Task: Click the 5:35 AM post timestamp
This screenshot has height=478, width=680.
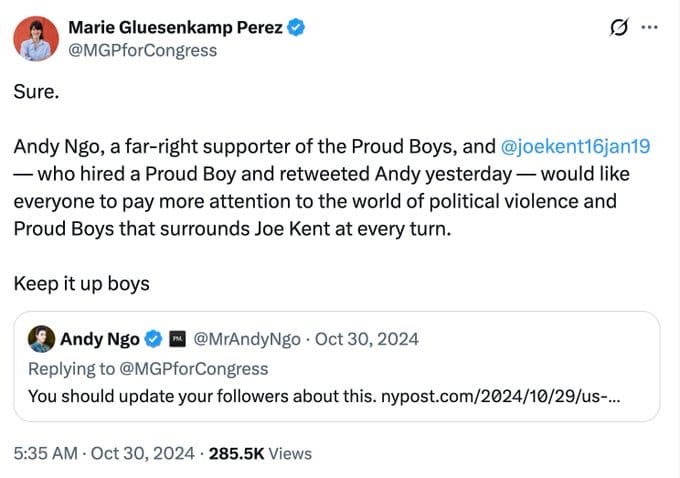Action: (45, 453)
